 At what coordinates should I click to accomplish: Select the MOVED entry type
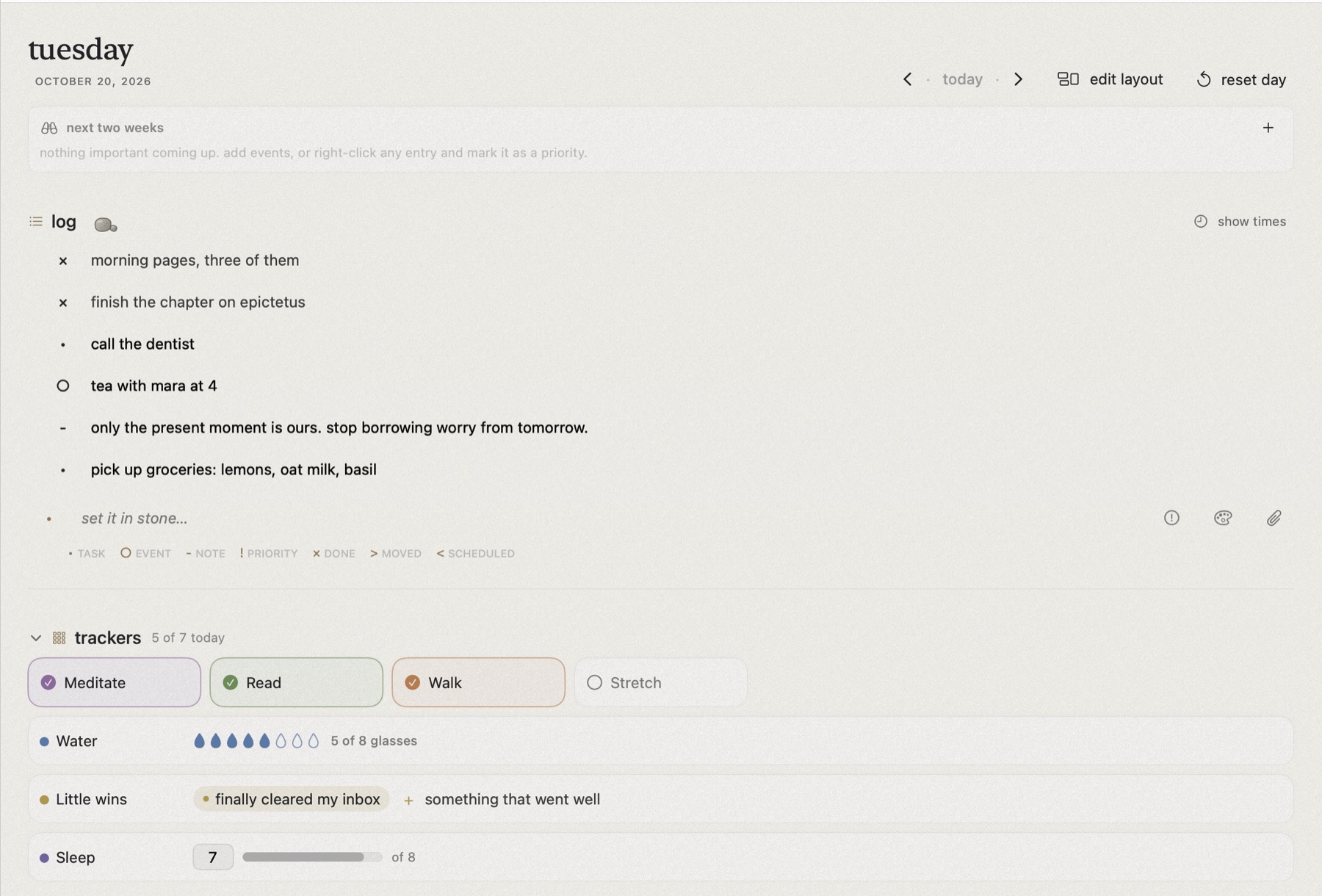point(396,554)
